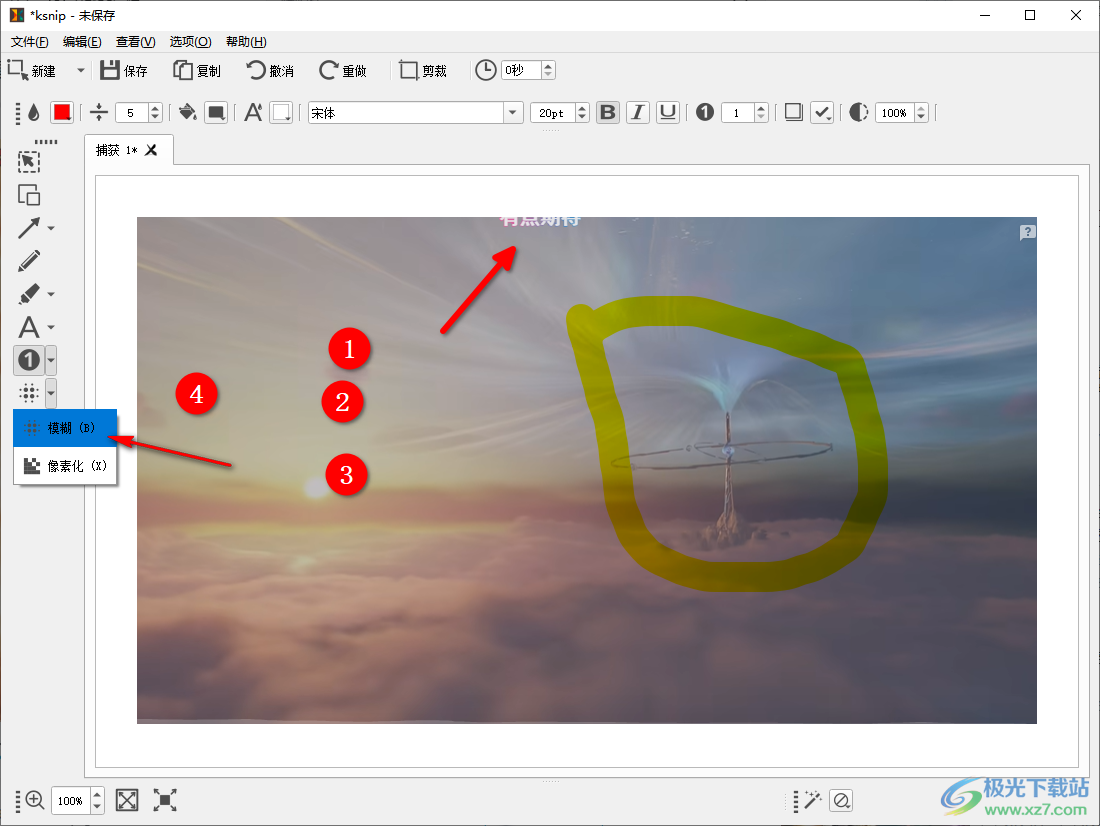1100x826 pixels.
Task: Choose the arrow annotation tool
Action: point(29,228)
